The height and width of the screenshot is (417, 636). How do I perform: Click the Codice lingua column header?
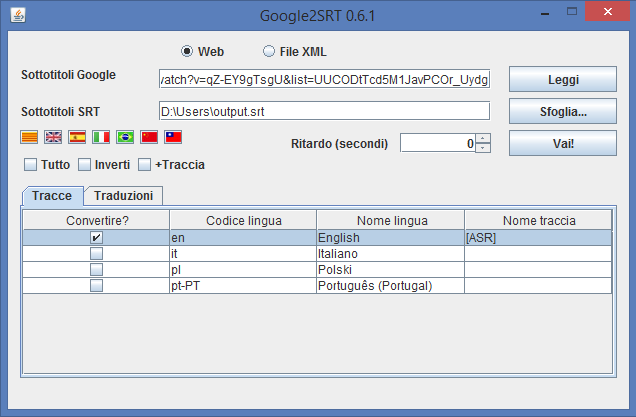[243, 220]
